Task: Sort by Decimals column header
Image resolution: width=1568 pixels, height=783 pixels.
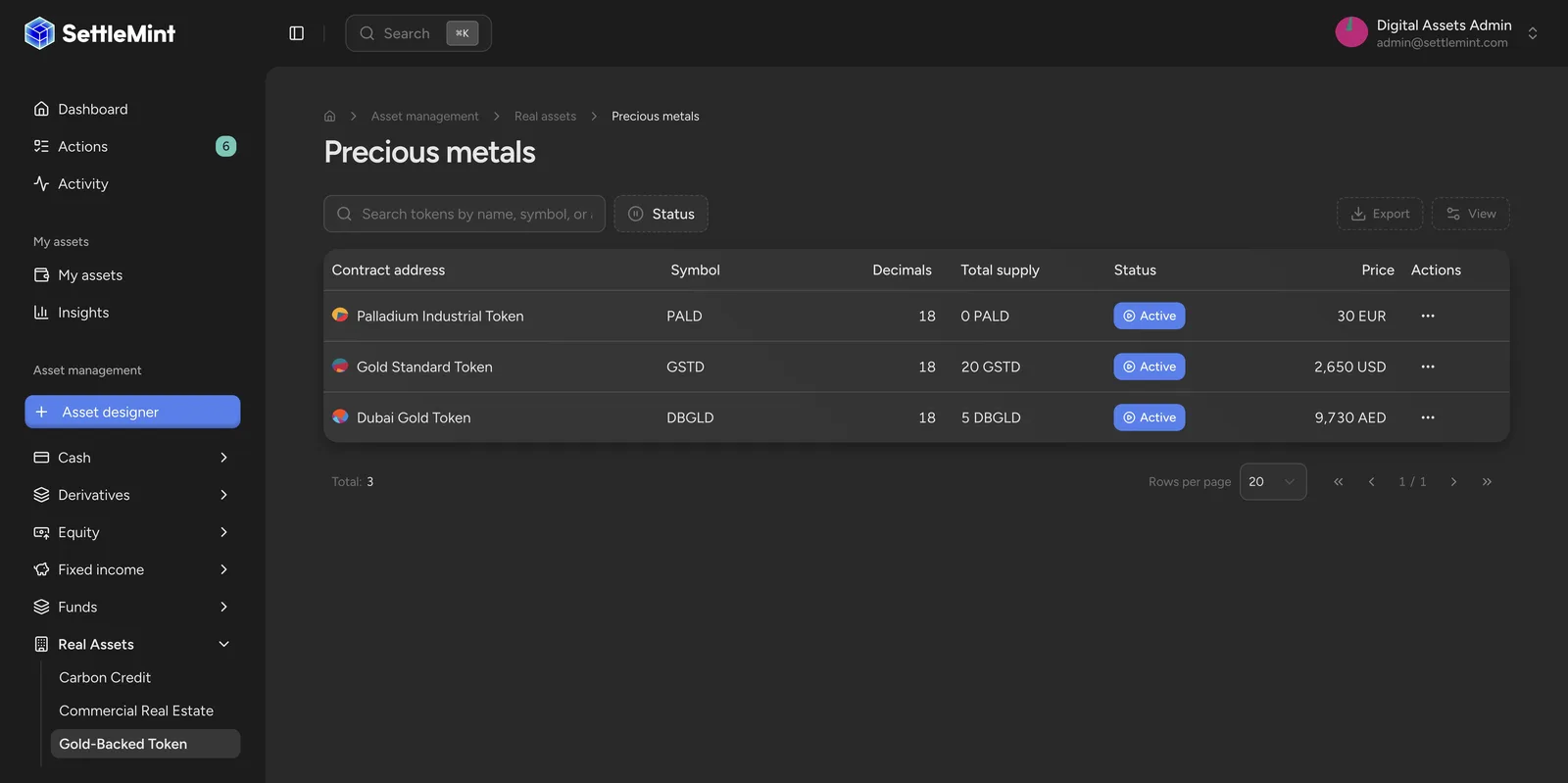Action: click(x=902, y=270)
